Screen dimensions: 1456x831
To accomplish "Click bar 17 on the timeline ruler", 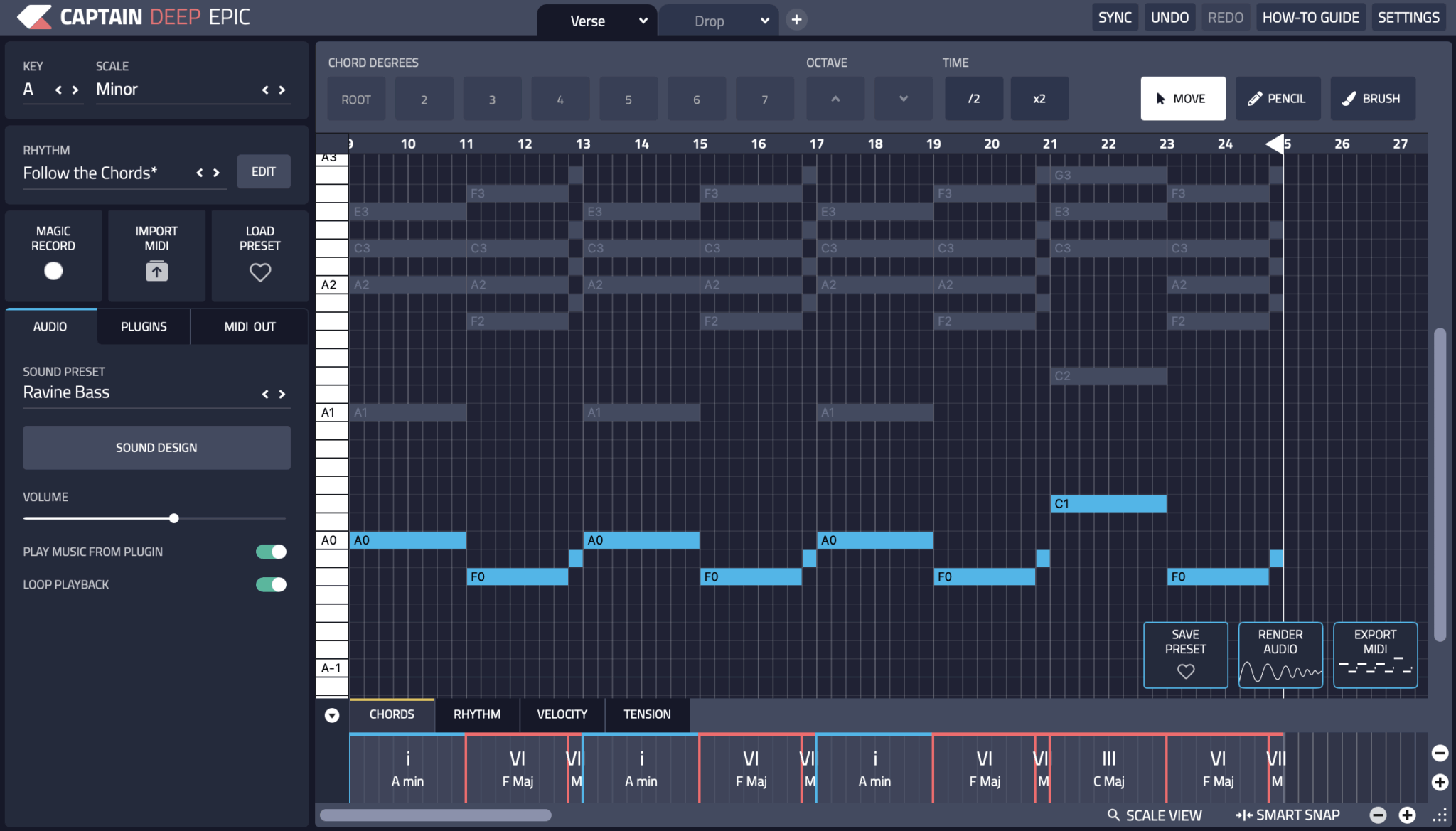I will pos(817,144).
